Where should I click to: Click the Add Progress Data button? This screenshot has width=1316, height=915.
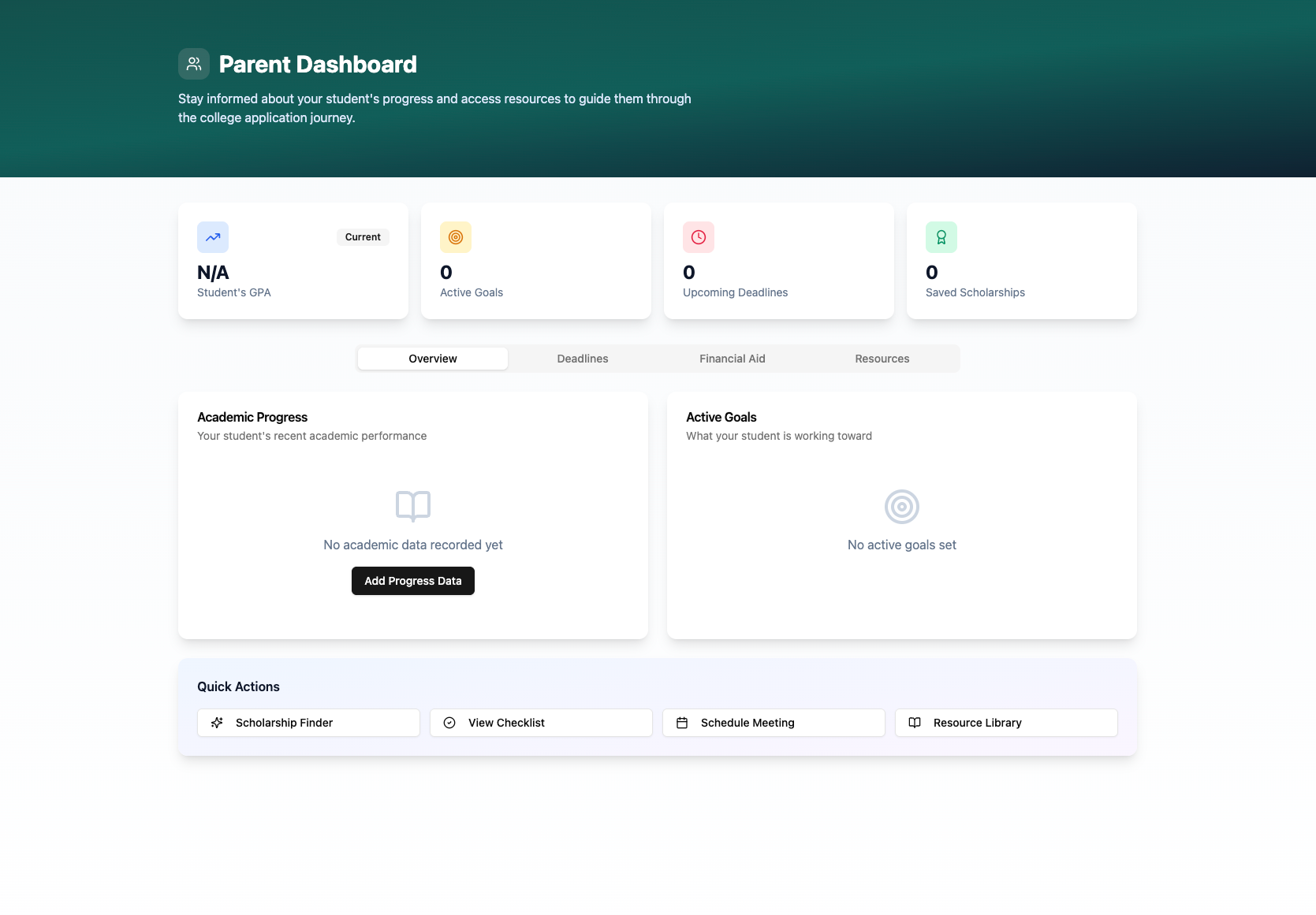click(x=413, y=581)
